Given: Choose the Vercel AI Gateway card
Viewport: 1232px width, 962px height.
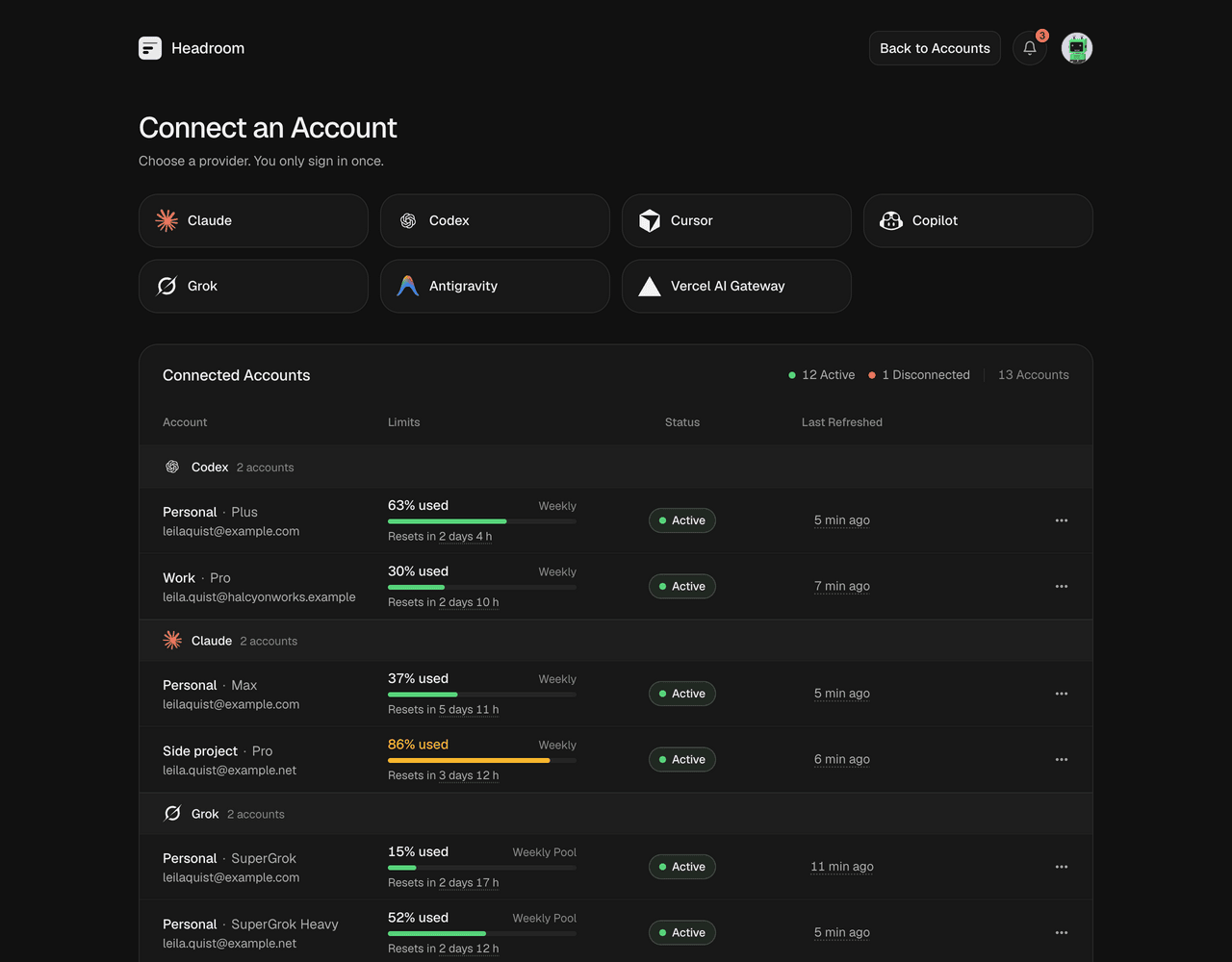Looking at the screenshot, I should pos(736,287).
